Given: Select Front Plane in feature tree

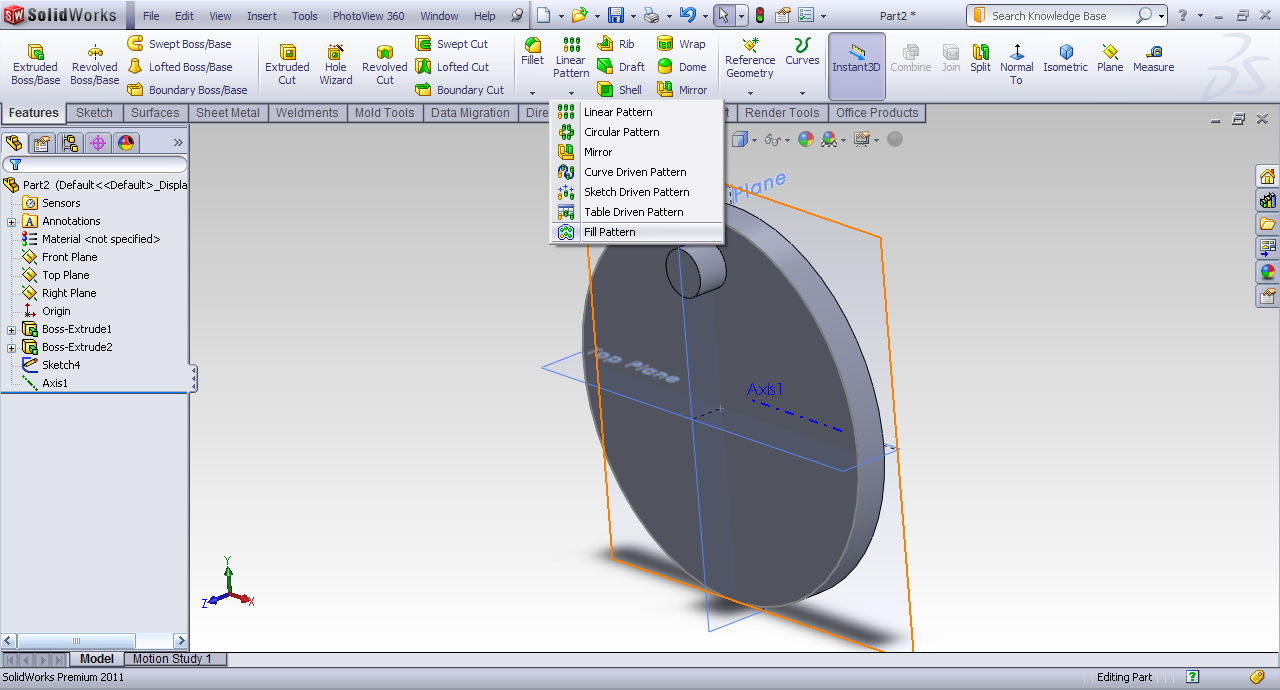Looking at the screenshot, I should (60, 257).
